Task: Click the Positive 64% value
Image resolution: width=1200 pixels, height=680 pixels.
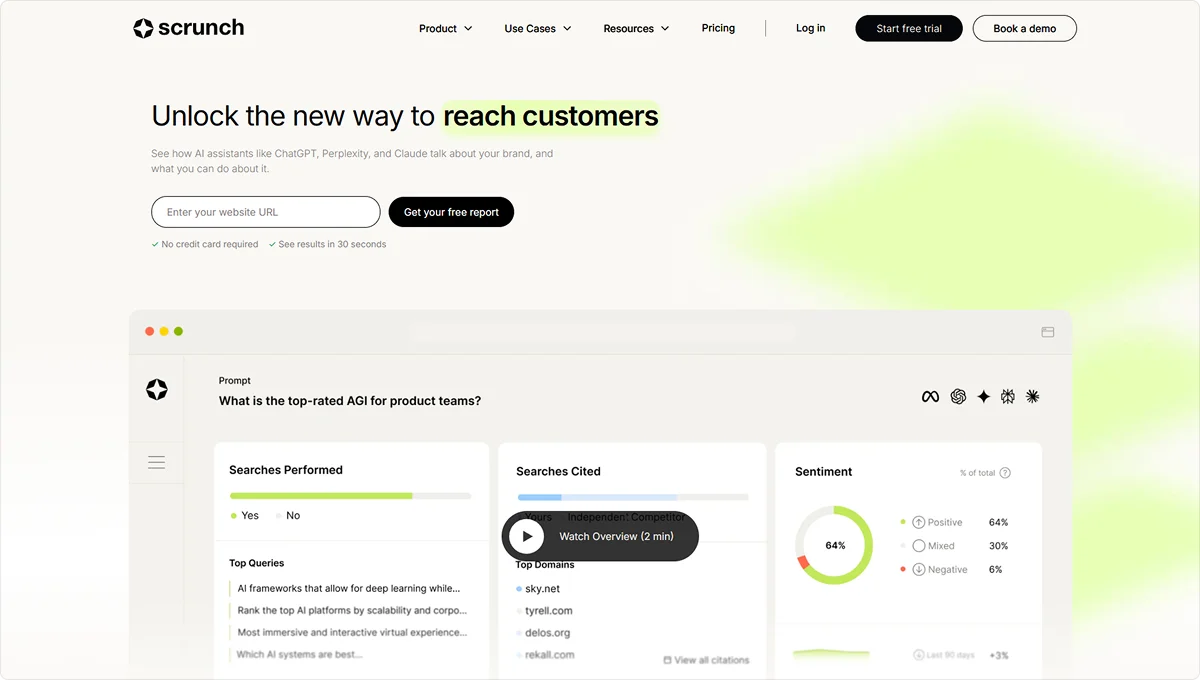Action: click(x=998, y=522)
